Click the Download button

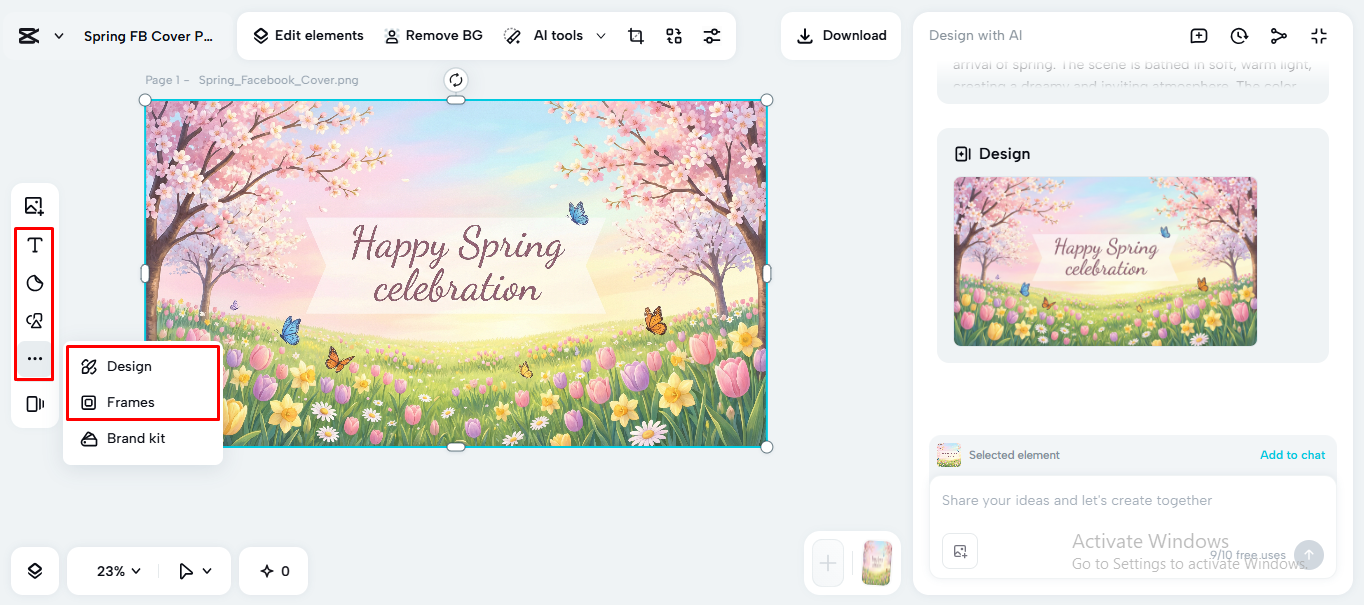(841, 36)
